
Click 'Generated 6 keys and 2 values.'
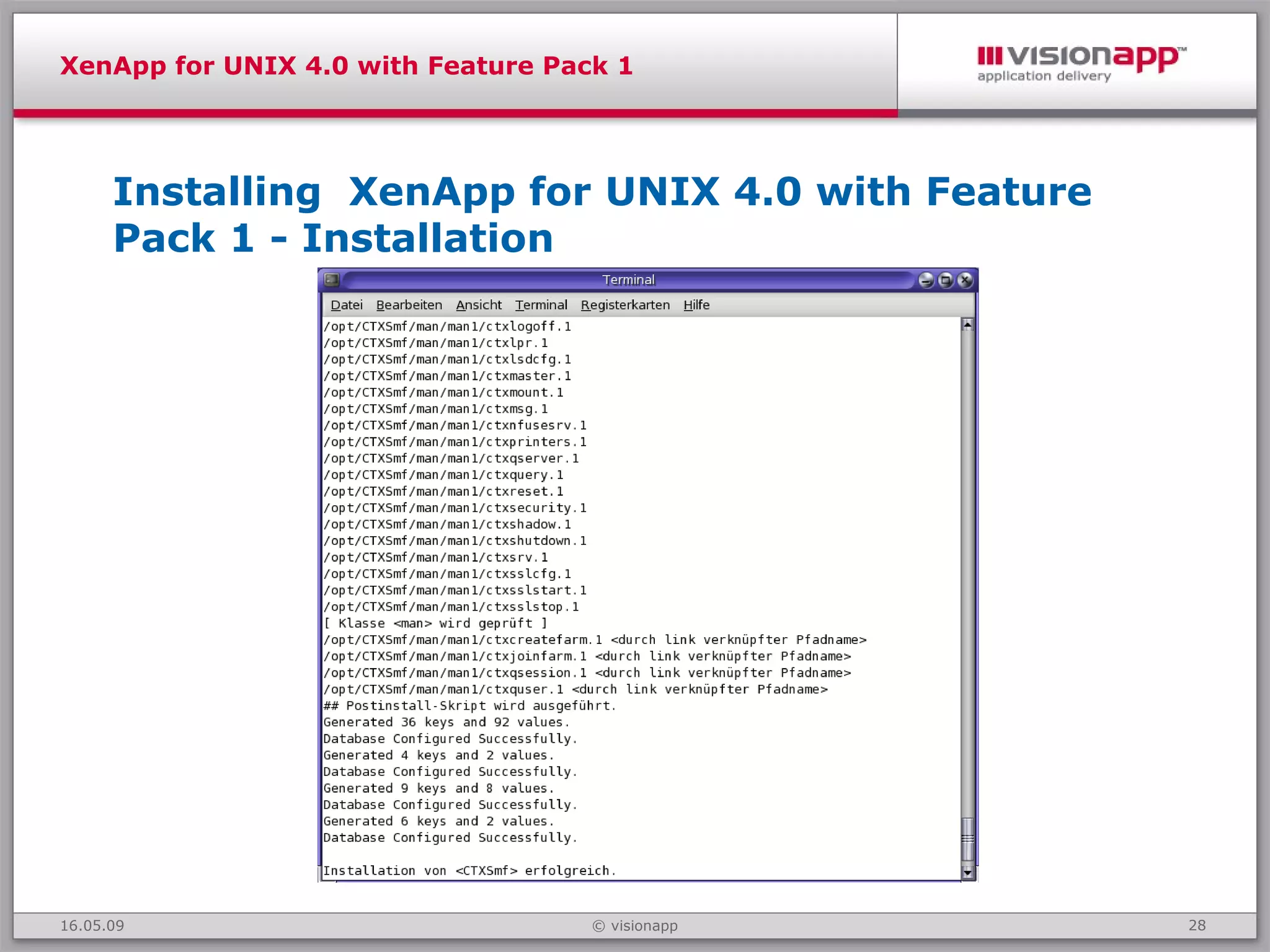(x=439, y=821)
